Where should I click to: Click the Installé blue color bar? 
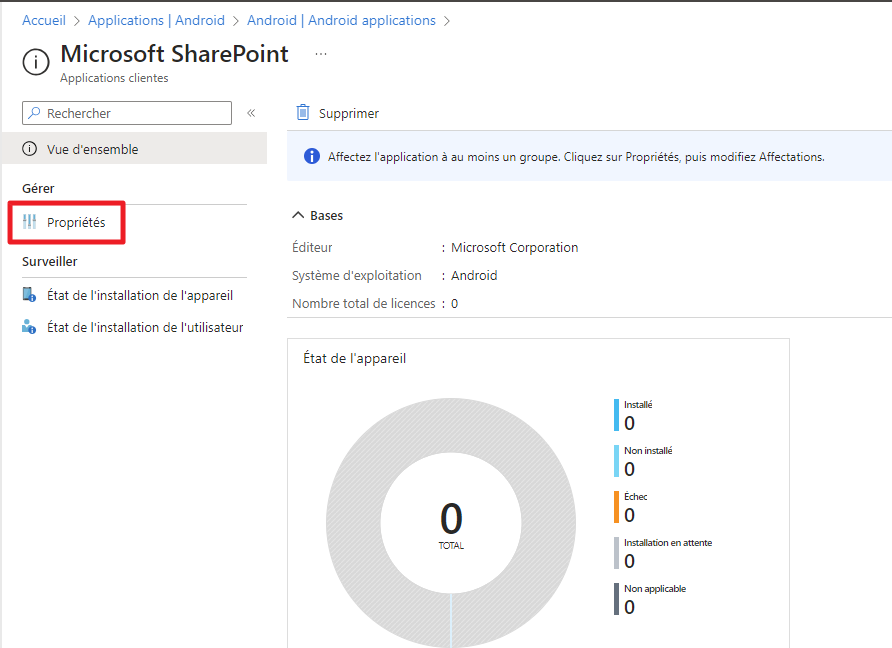click(x=616, y=415)
